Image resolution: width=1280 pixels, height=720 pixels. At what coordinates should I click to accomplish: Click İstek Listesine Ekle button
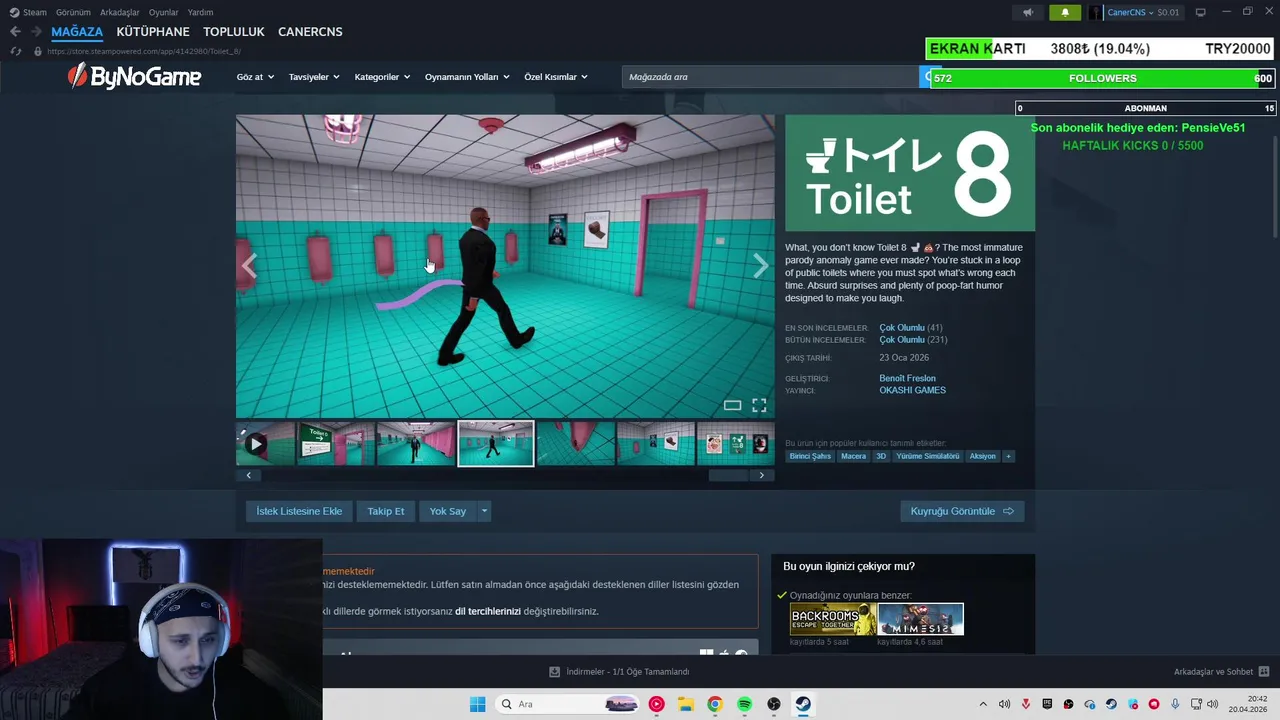[299, 511]
